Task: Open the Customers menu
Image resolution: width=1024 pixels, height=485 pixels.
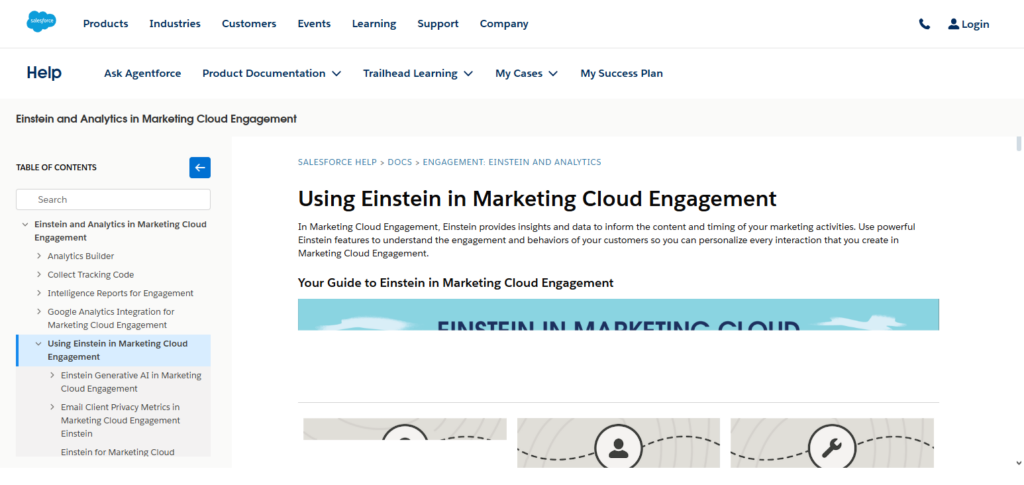Action: tap(249, 23)
